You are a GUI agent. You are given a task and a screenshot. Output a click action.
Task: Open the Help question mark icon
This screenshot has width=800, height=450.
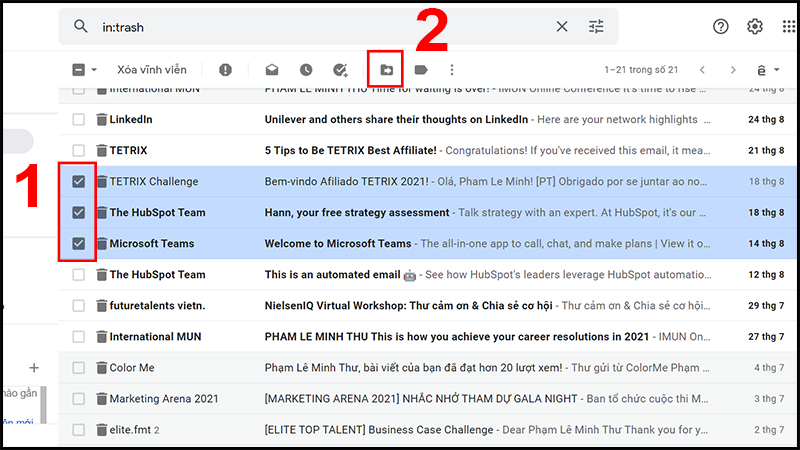coord(720,27)
